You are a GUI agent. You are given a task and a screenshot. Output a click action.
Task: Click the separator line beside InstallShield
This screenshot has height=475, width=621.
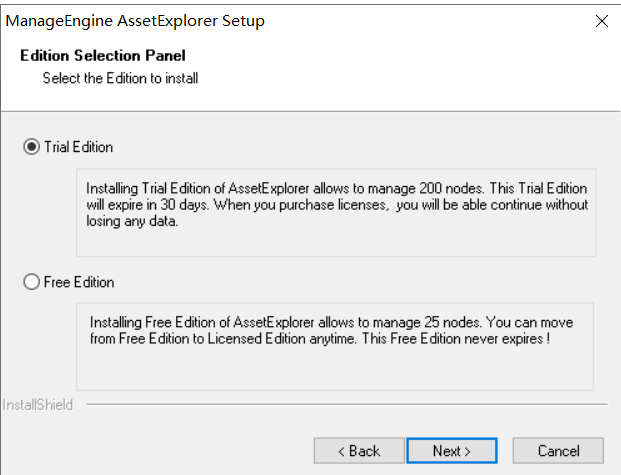347,404
